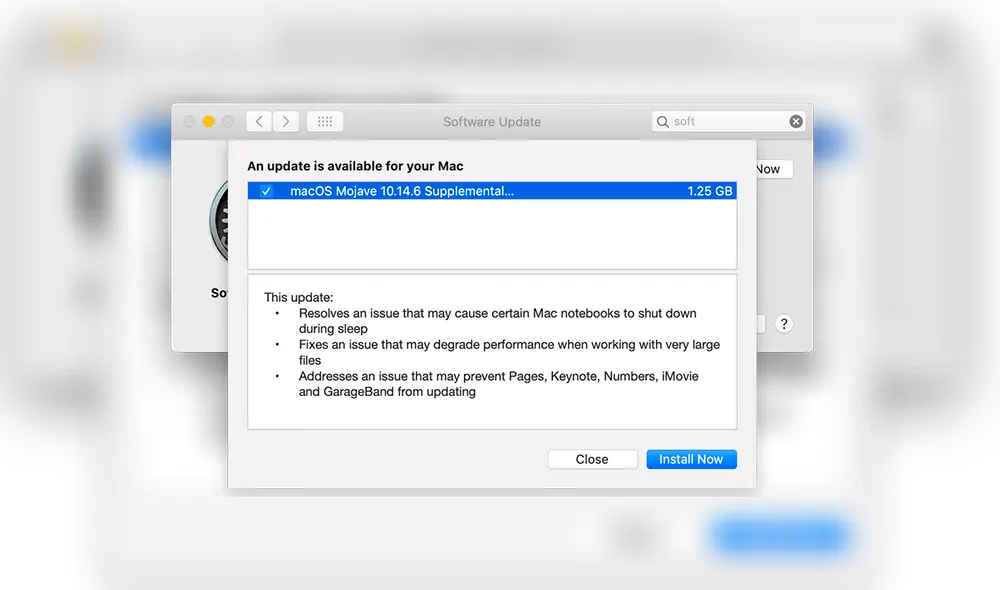
Task: Uncheck the macOS Mojave 10.14.6 Supplemental update
Action: point(266,191)
